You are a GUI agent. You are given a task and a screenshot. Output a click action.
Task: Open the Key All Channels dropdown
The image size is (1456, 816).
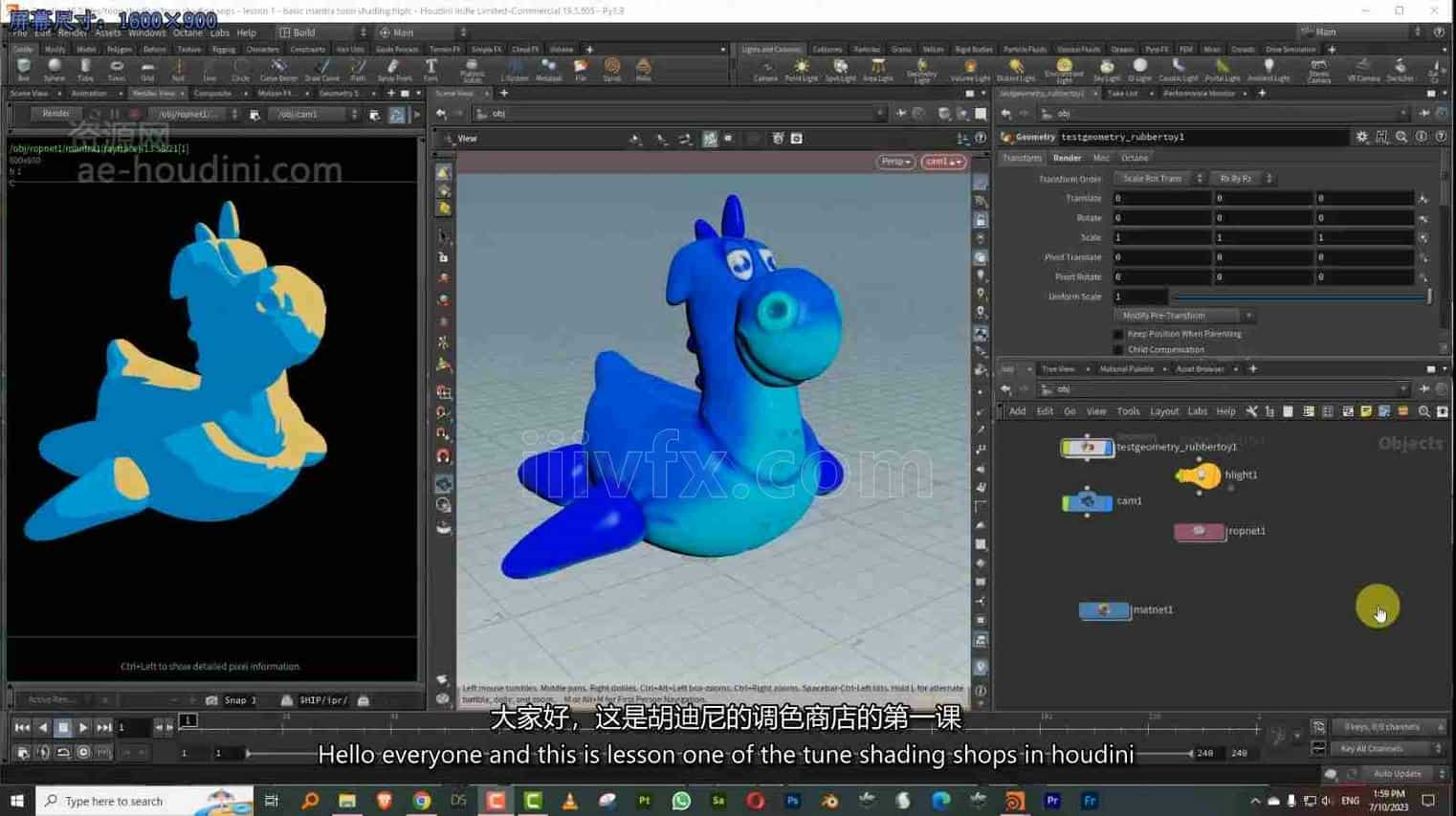click(1386, 749)
